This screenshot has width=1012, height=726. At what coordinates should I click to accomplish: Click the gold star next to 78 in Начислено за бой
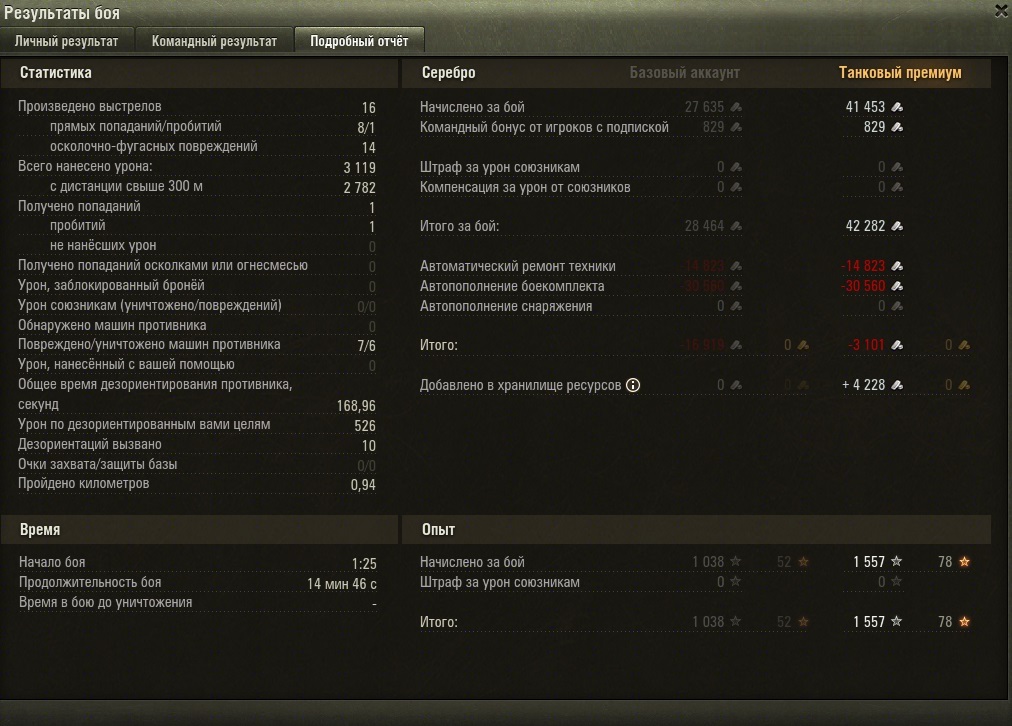click(964, 562)
